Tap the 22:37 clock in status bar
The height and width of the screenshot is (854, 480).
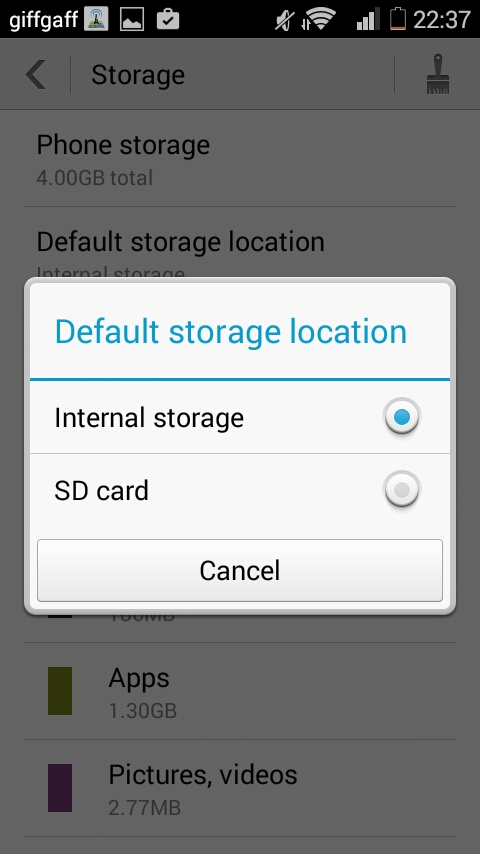(441, 20)
